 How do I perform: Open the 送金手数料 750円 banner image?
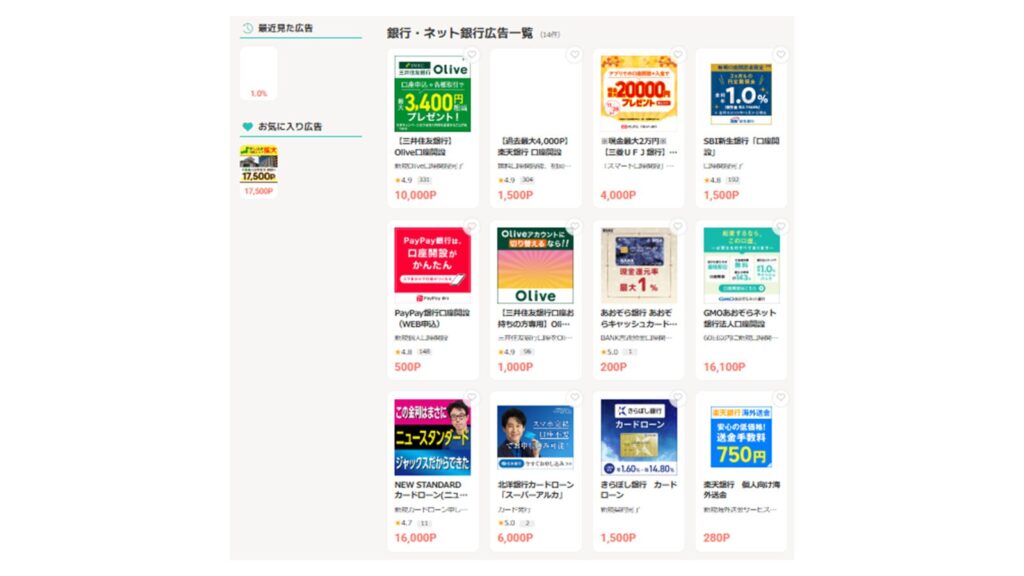click(741, 437)
